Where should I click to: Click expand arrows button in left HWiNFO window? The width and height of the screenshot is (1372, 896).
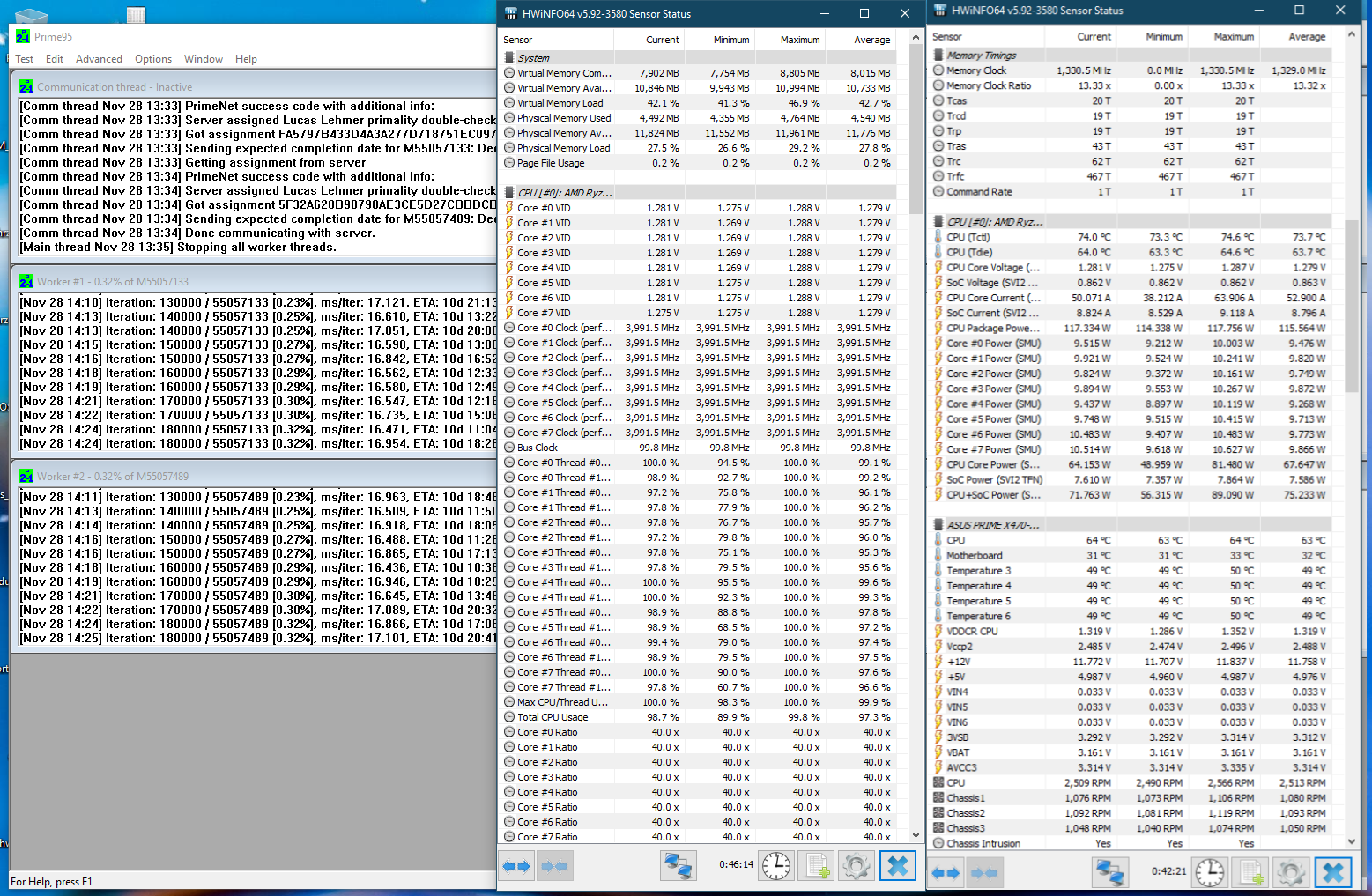click(517, 866)
